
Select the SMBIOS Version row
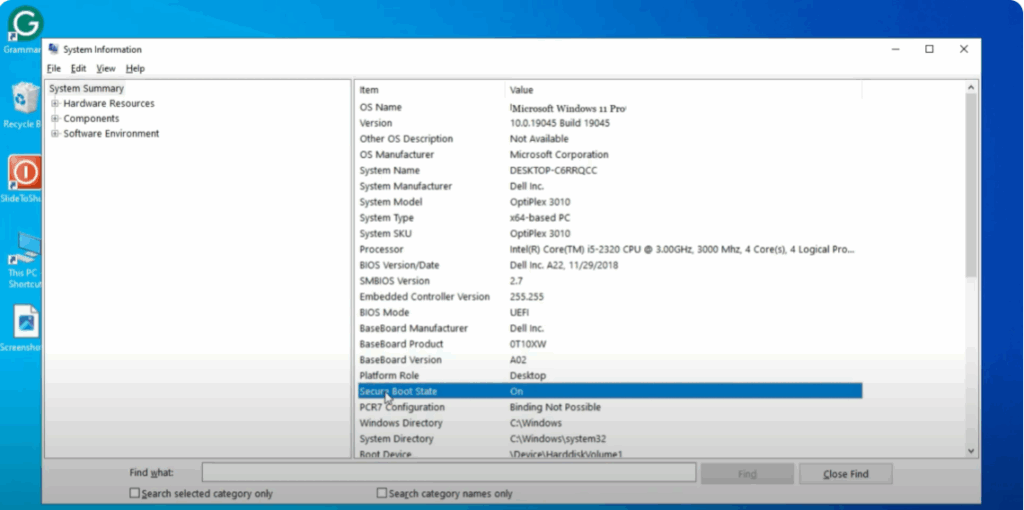[609, 281]
